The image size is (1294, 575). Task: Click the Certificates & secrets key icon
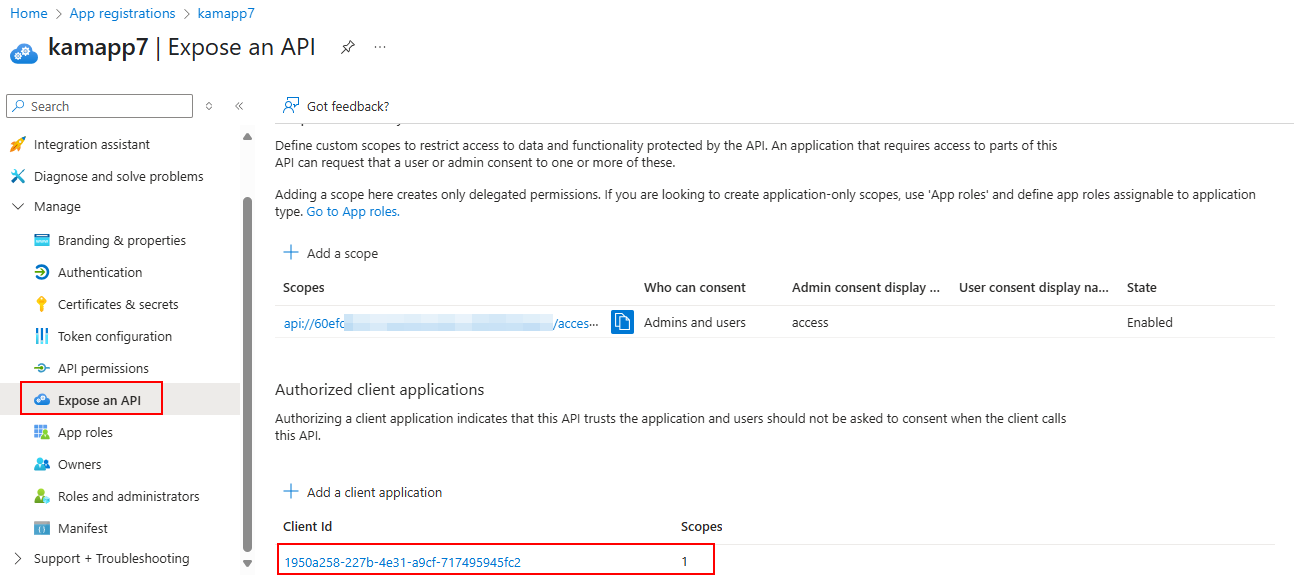(x=42, y=304)
